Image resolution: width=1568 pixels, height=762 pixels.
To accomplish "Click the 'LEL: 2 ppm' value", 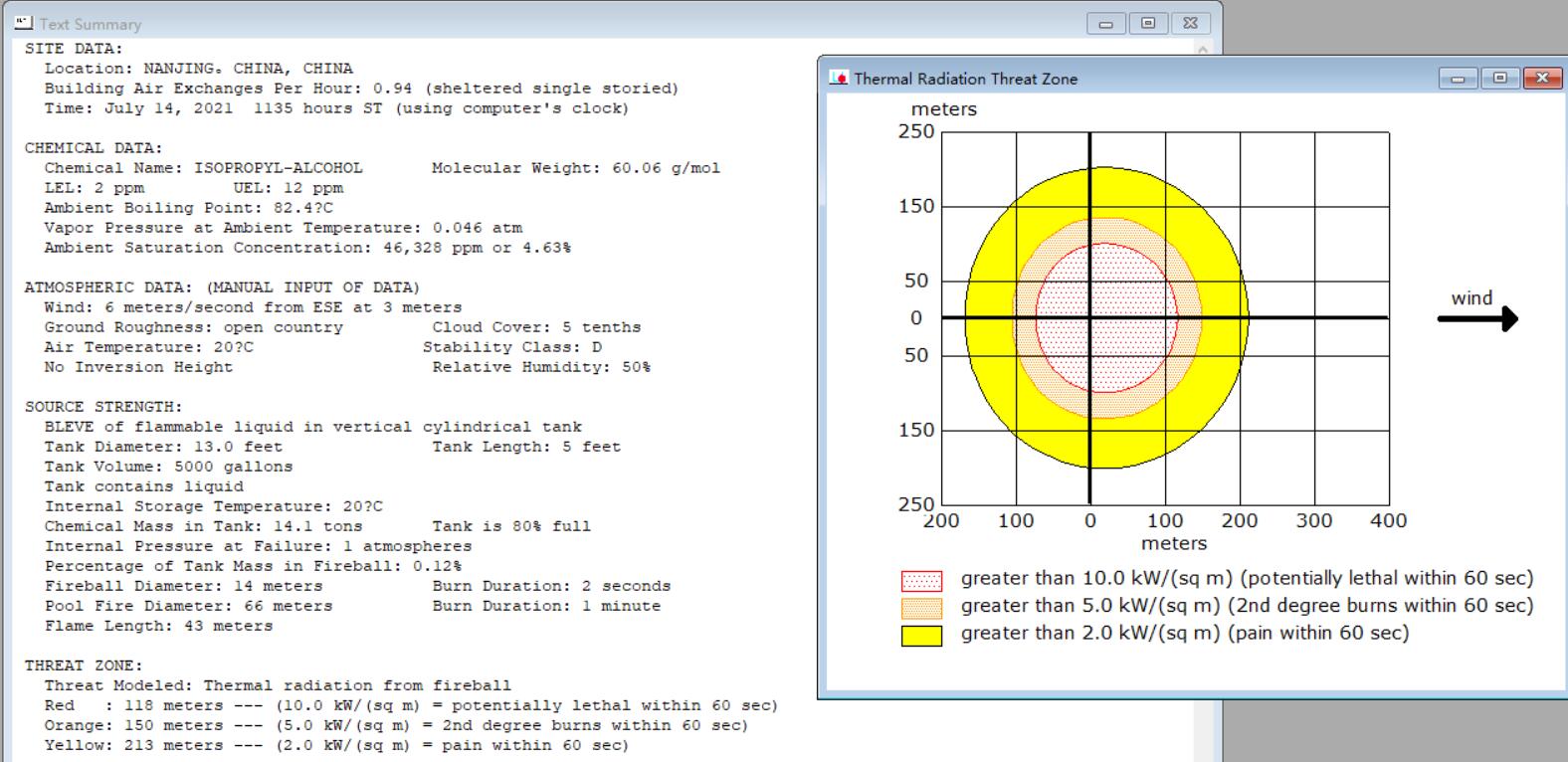I will point(94,188).
